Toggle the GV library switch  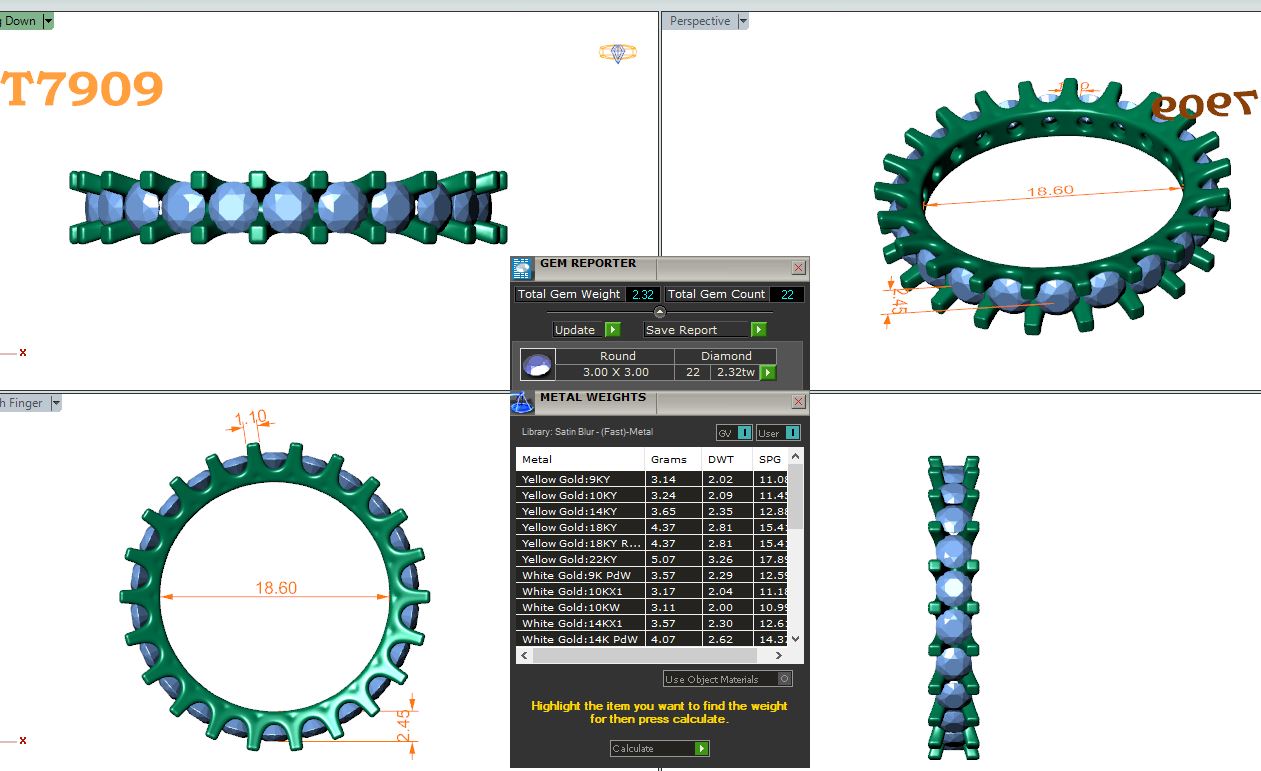[744, 433]
